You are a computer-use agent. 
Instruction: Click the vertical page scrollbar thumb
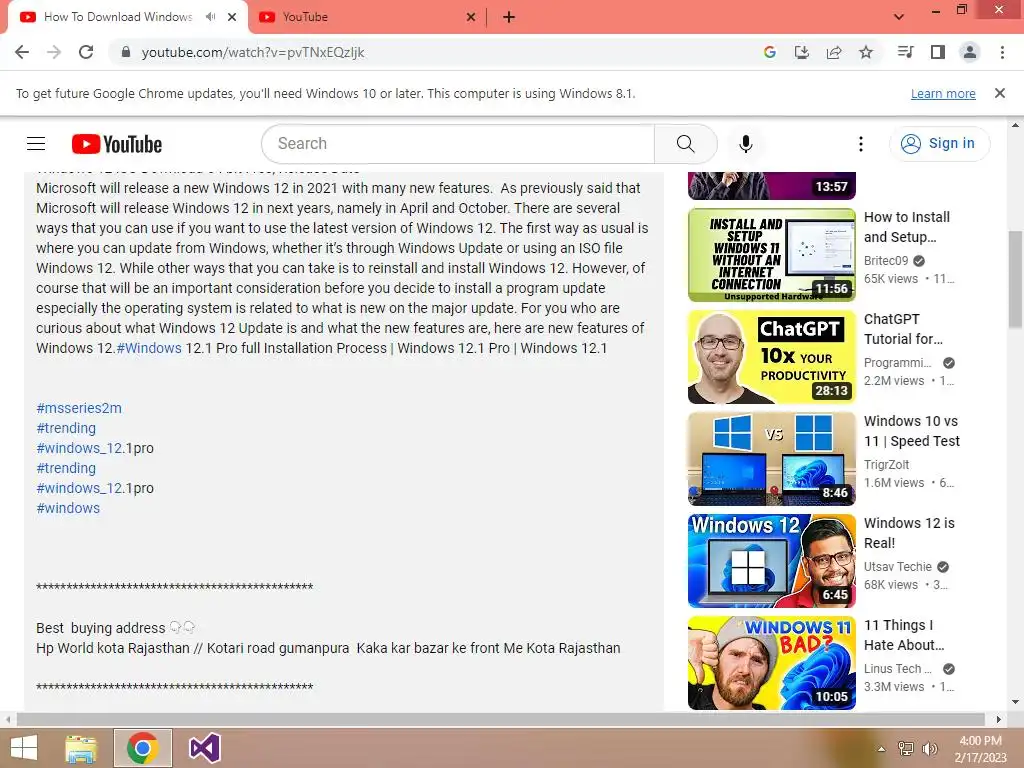(1015, 279)
